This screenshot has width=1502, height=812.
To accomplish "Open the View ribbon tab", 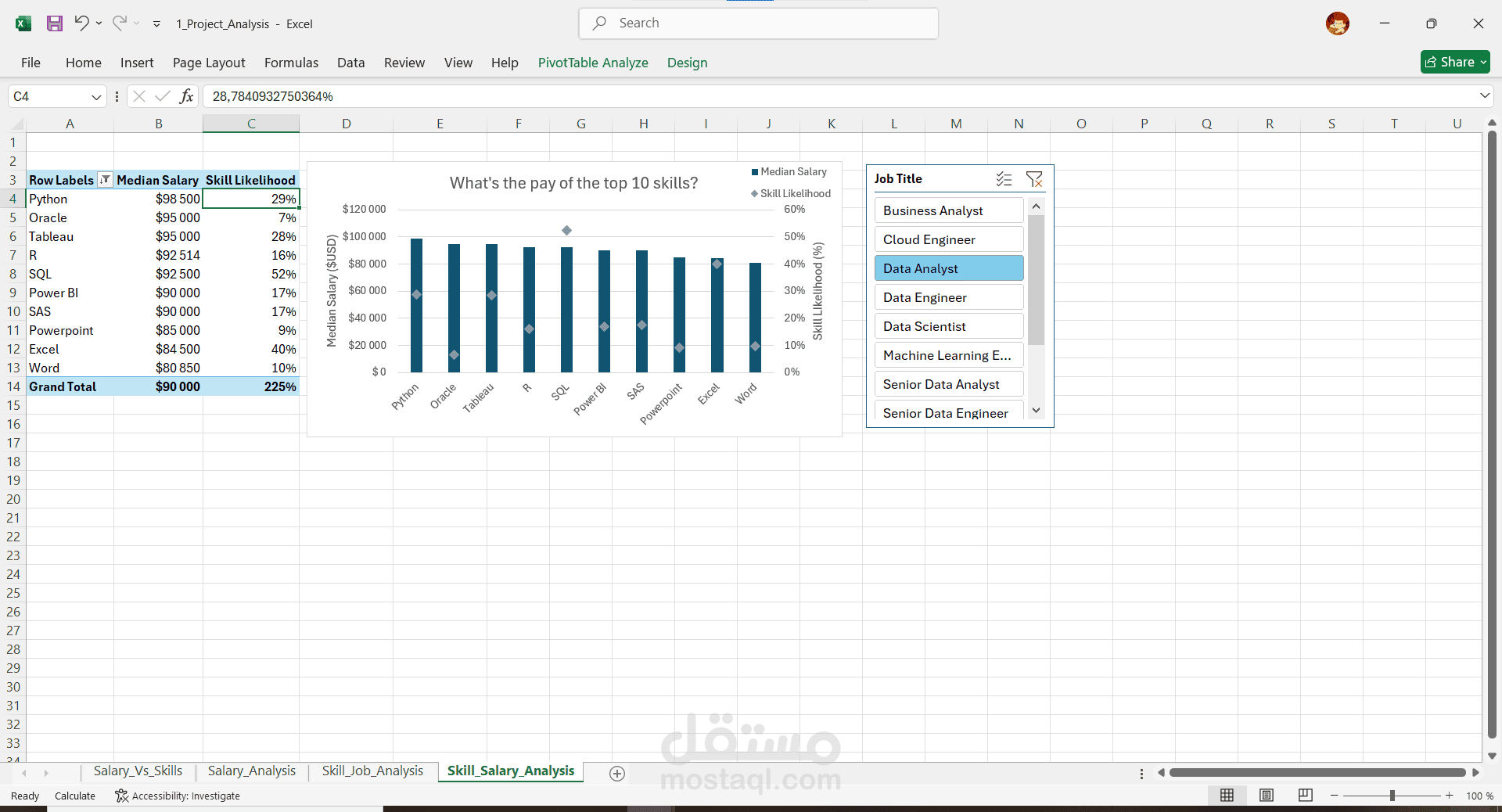I will [458, 63].
